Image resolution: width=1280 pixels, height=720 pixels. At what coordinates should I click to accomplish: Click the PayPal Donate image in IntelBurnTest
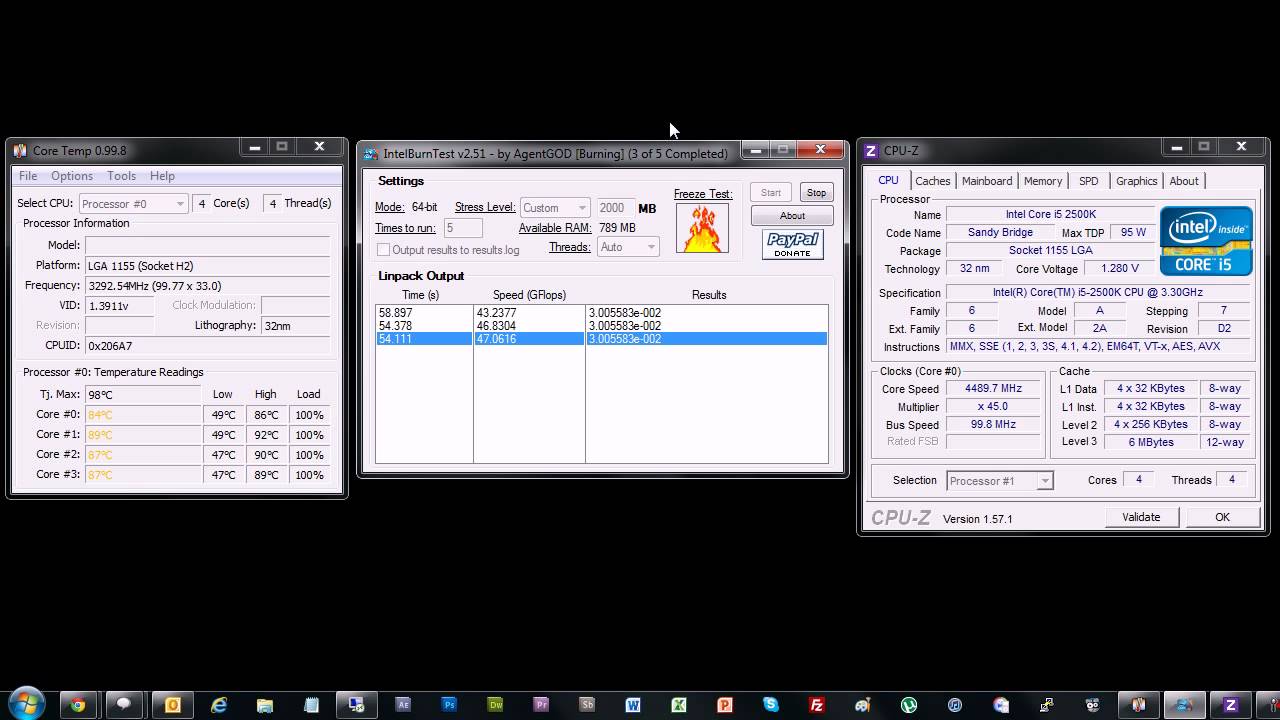point(792,244)
